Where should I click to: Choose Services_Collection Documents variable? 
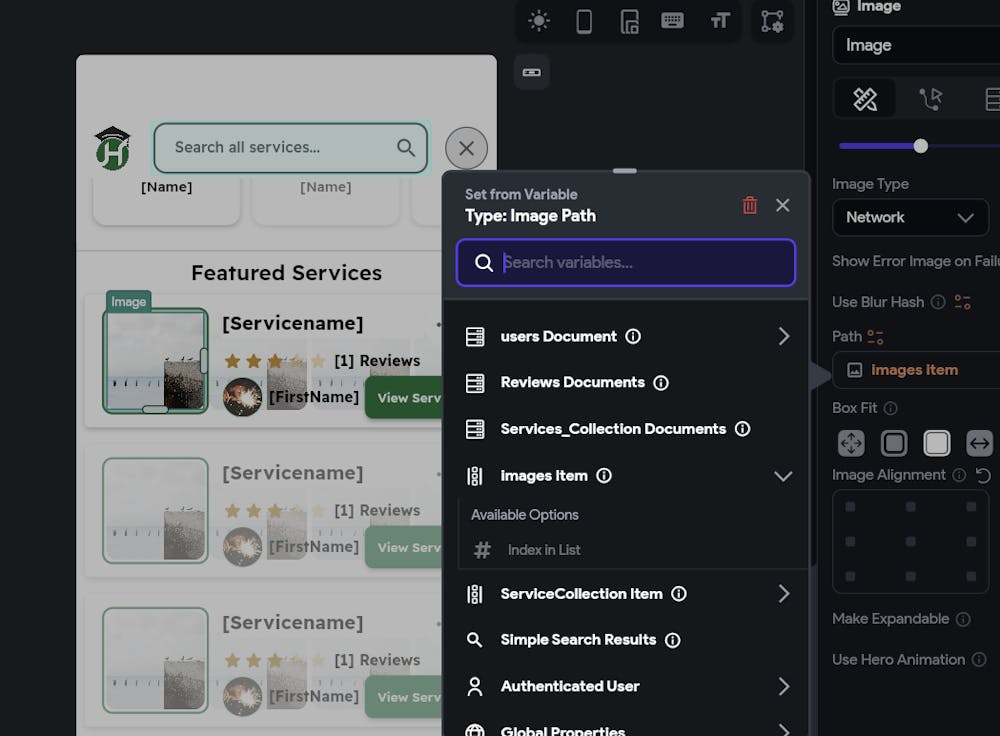(612, 429)
